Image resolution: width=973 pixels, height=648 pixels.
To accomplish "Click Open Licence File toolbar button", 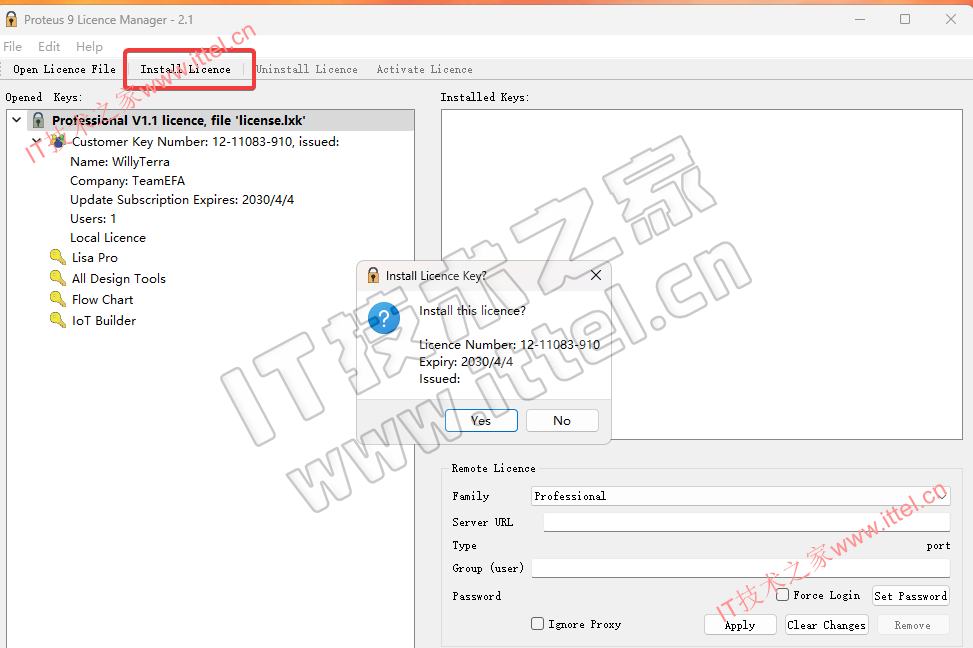I will tap(65, 69).
